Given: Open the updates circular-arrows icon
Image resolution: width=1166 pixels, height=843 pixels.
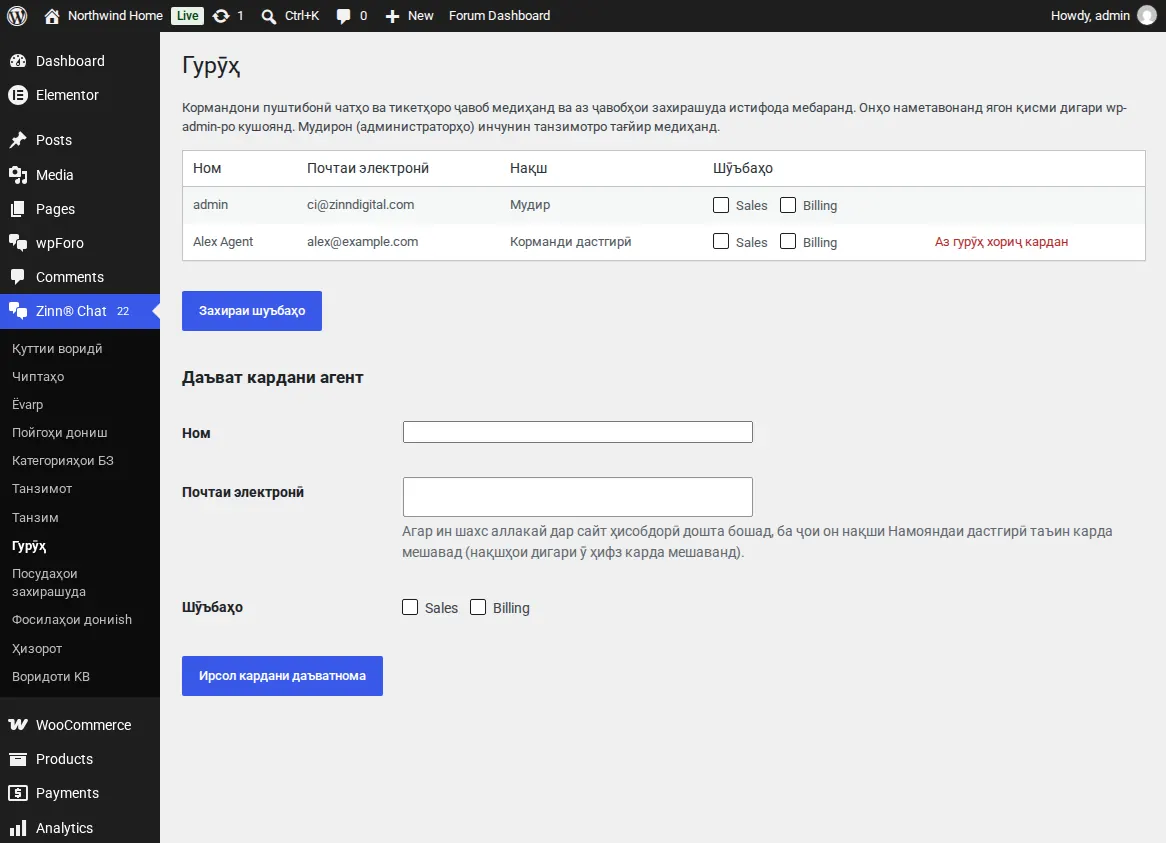Looking at the screenshot, I should click(221, 16).
